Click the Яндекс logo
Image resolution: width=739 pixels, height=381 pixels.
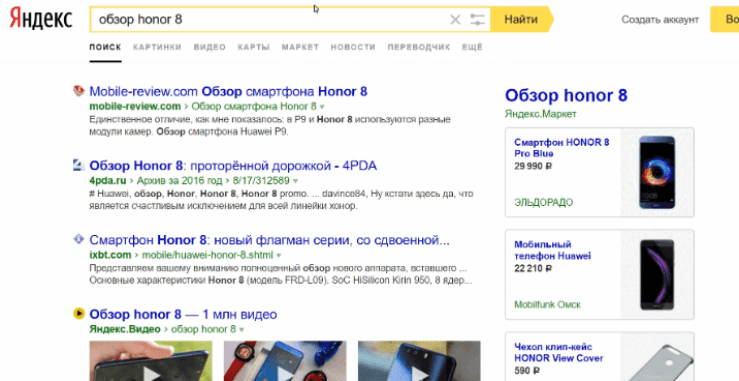(41, 19)
